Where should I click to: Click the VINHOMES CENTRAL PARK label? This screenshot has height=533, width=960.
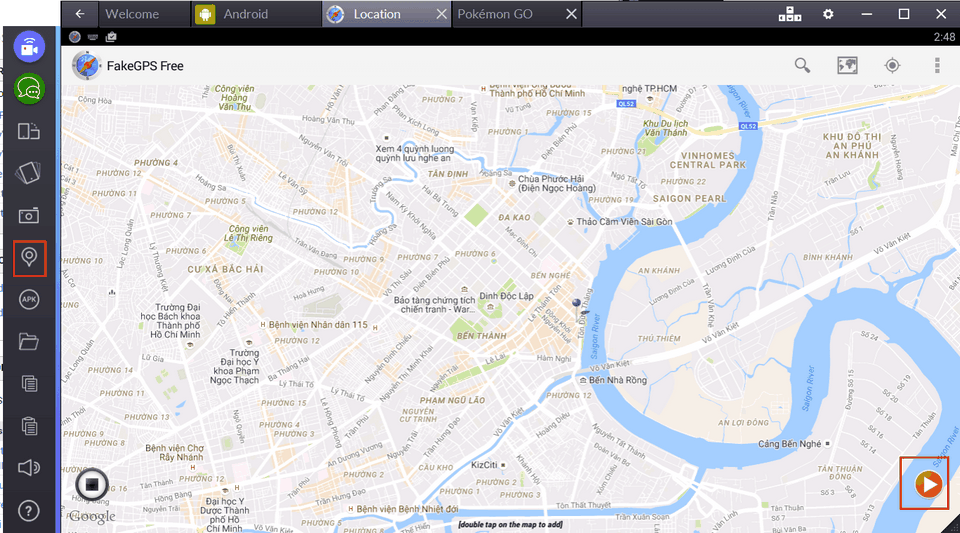click(708, 160)
